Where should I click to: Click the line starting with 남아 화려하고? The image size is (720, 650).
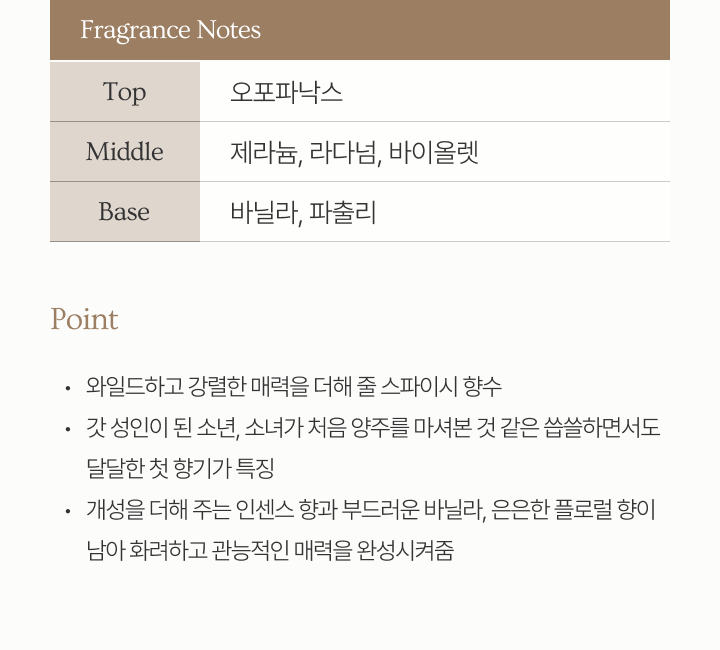270,551
